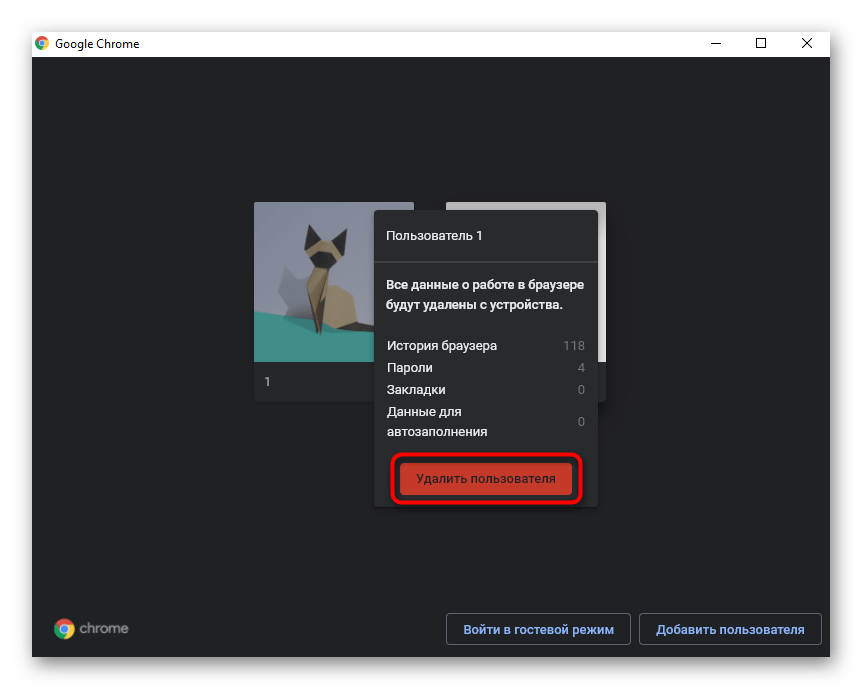Screen dimensions: 862x689
Task: Click the passwords count value 4
Action: coord(581,368)
